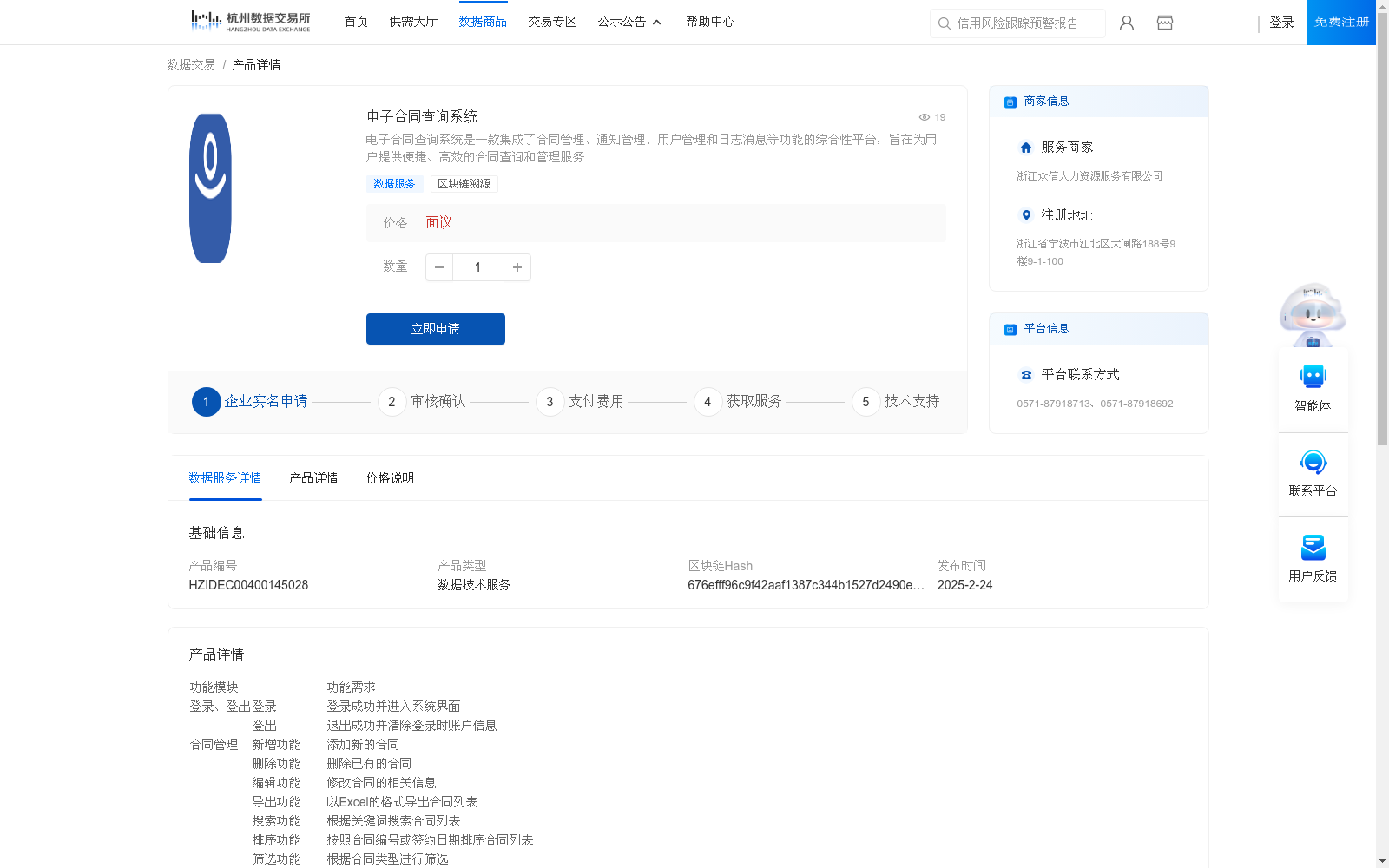Switch to 数据服务详情 tab

point(225,478)
